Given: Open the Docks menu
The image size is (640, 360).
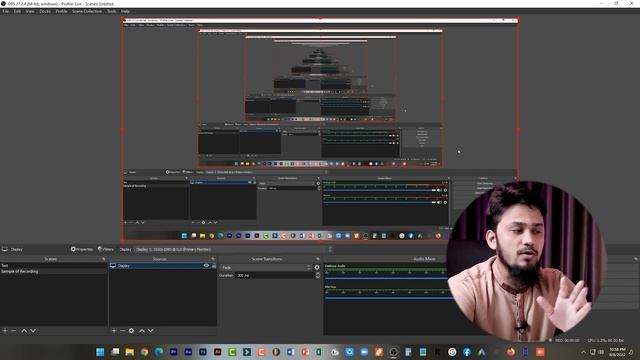Looking at the screenshot, I should coord(45,11).
